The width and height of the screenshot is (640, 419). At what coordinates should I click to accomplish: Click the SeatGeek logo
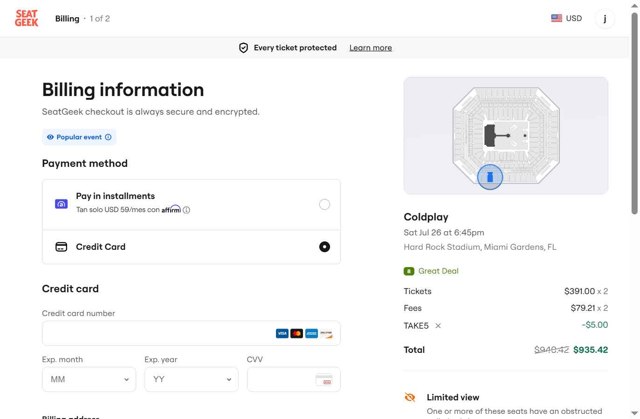click(27, 18)
